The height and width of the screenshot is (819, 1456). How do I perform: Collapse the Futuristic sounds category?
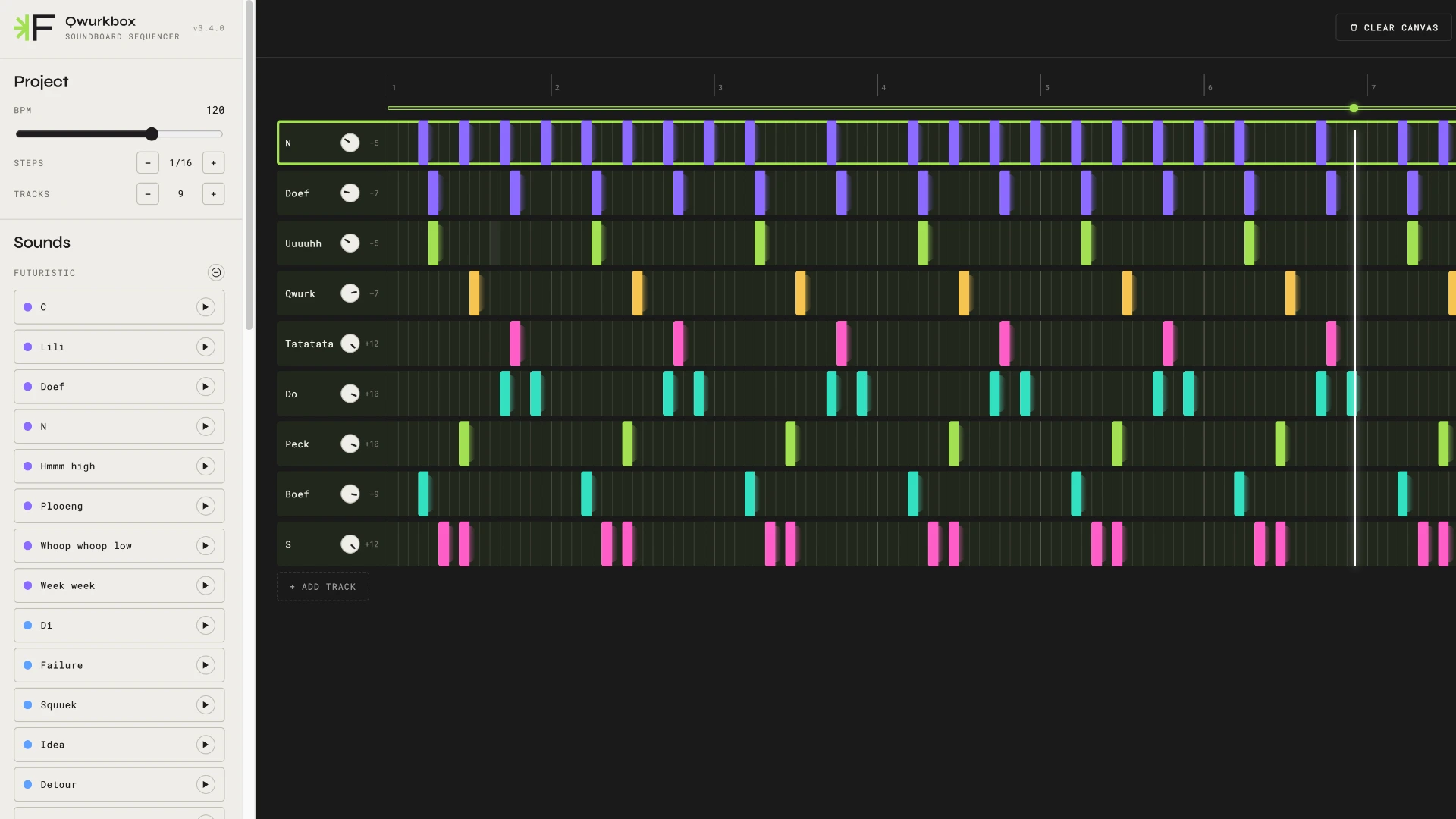point(216,273)
